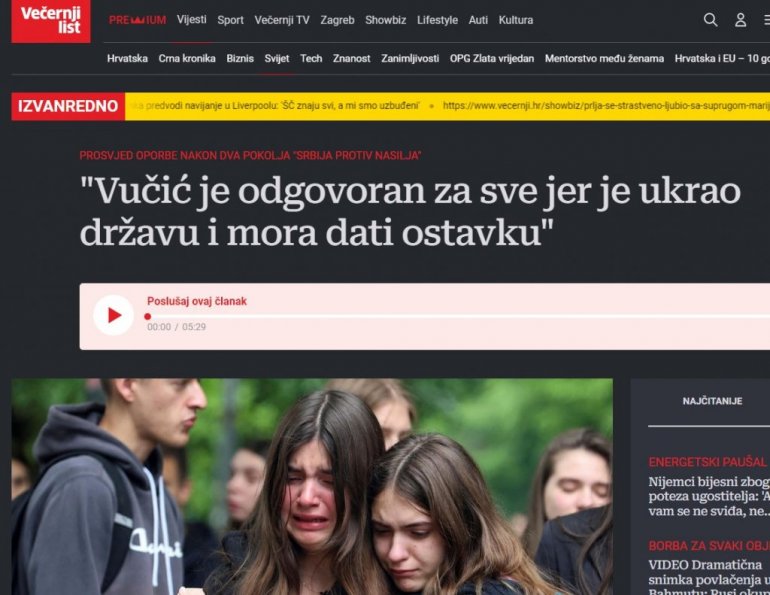
Task: Open Mentorstvo među ženama link
Action: [x=604, y=58]
